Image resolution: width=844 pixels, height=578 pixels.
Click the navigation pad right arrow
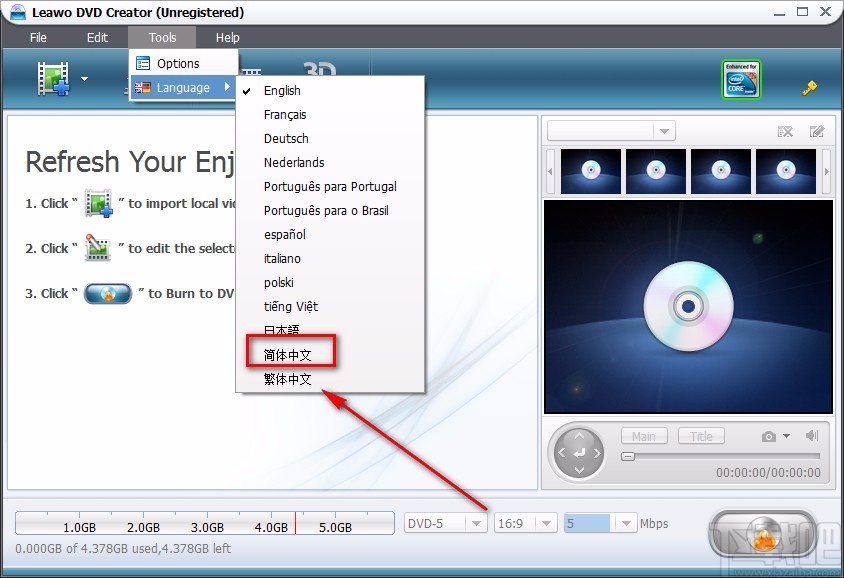click(597, 453)
